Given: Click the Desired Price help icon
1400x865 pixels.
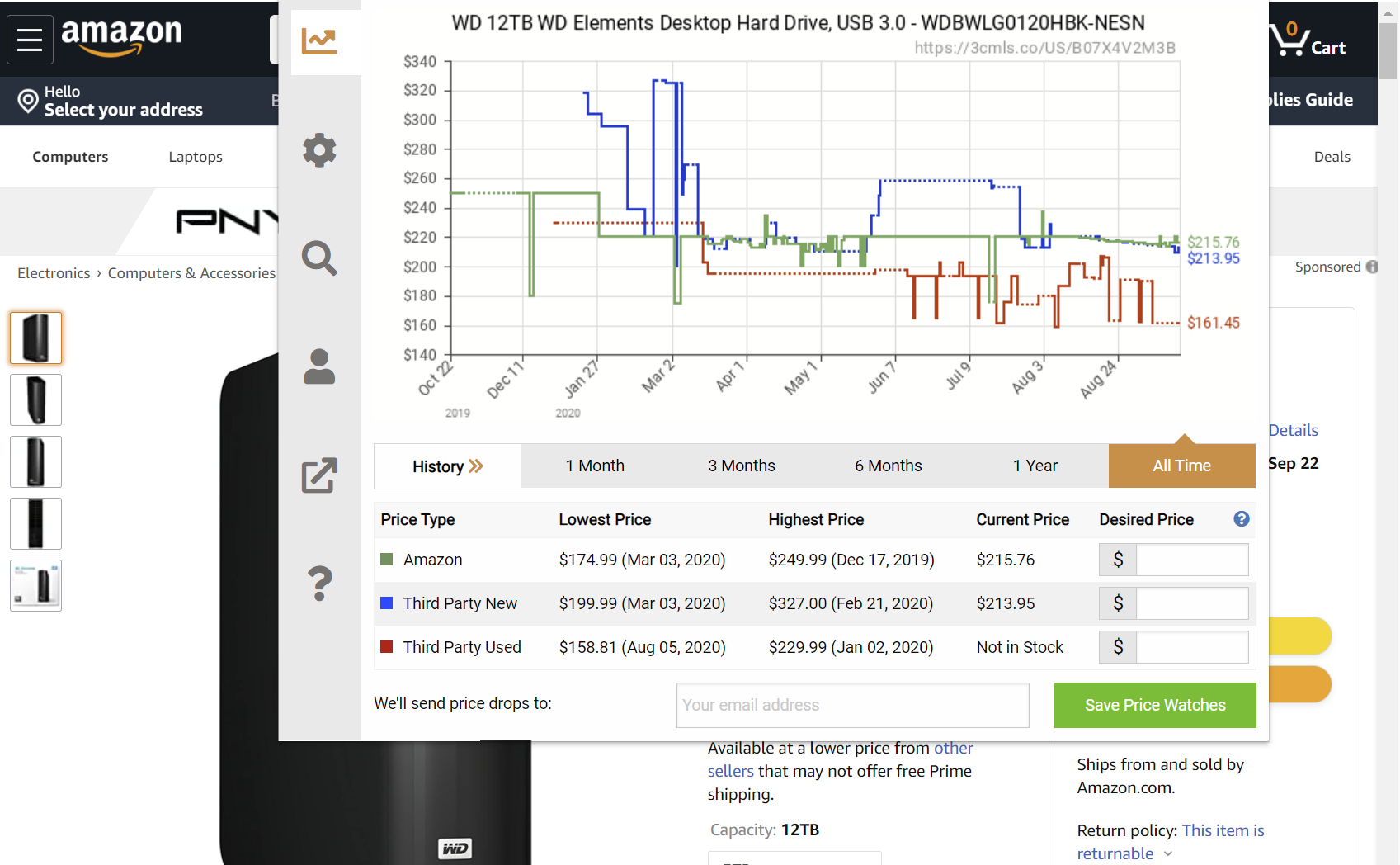Looking at the screenshot, I should pos(1241,519).
